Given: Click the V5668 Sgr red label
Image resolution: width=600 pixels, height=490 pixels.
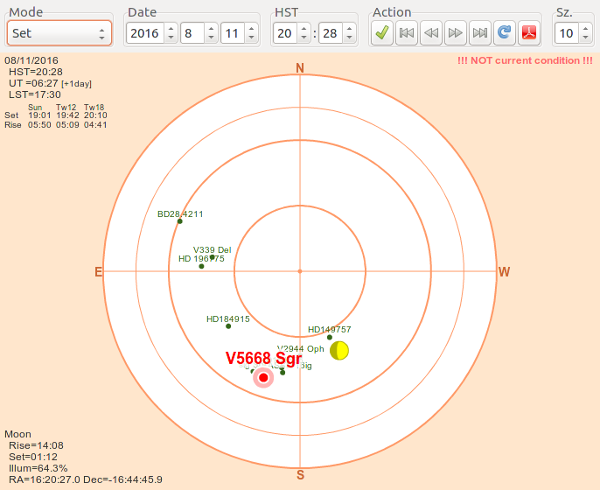Looking at the screenshot, I should click(264, 358).
